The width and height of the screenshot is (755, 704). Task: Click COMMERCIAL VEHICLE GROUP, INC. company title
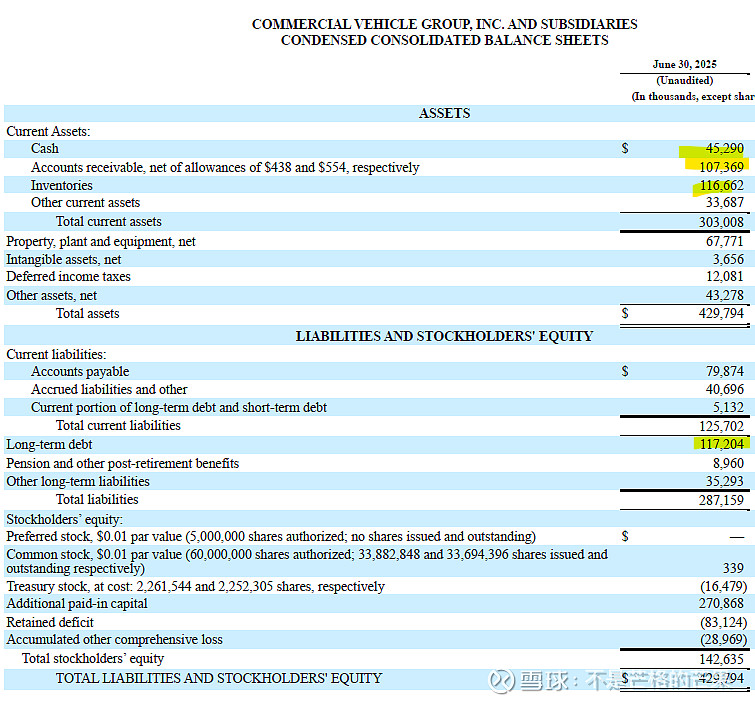click(444, 24)
